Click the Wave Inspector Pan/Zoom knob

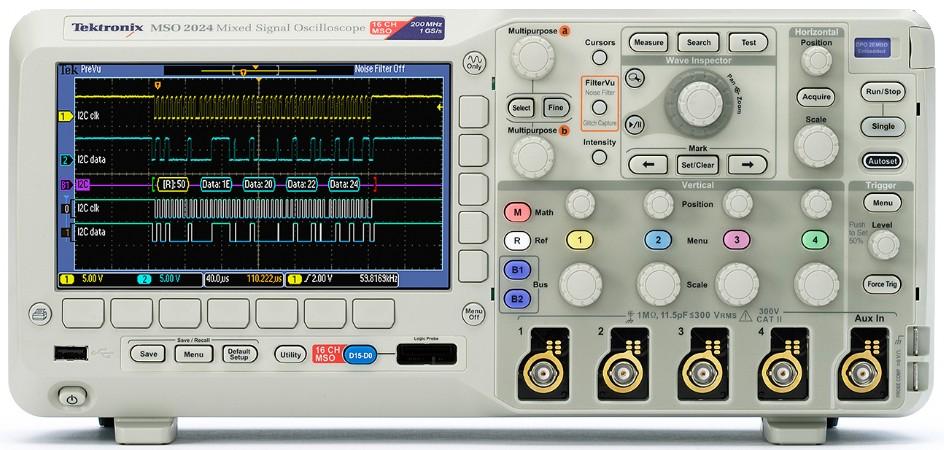pyautogui.click(x=700, y=104)
